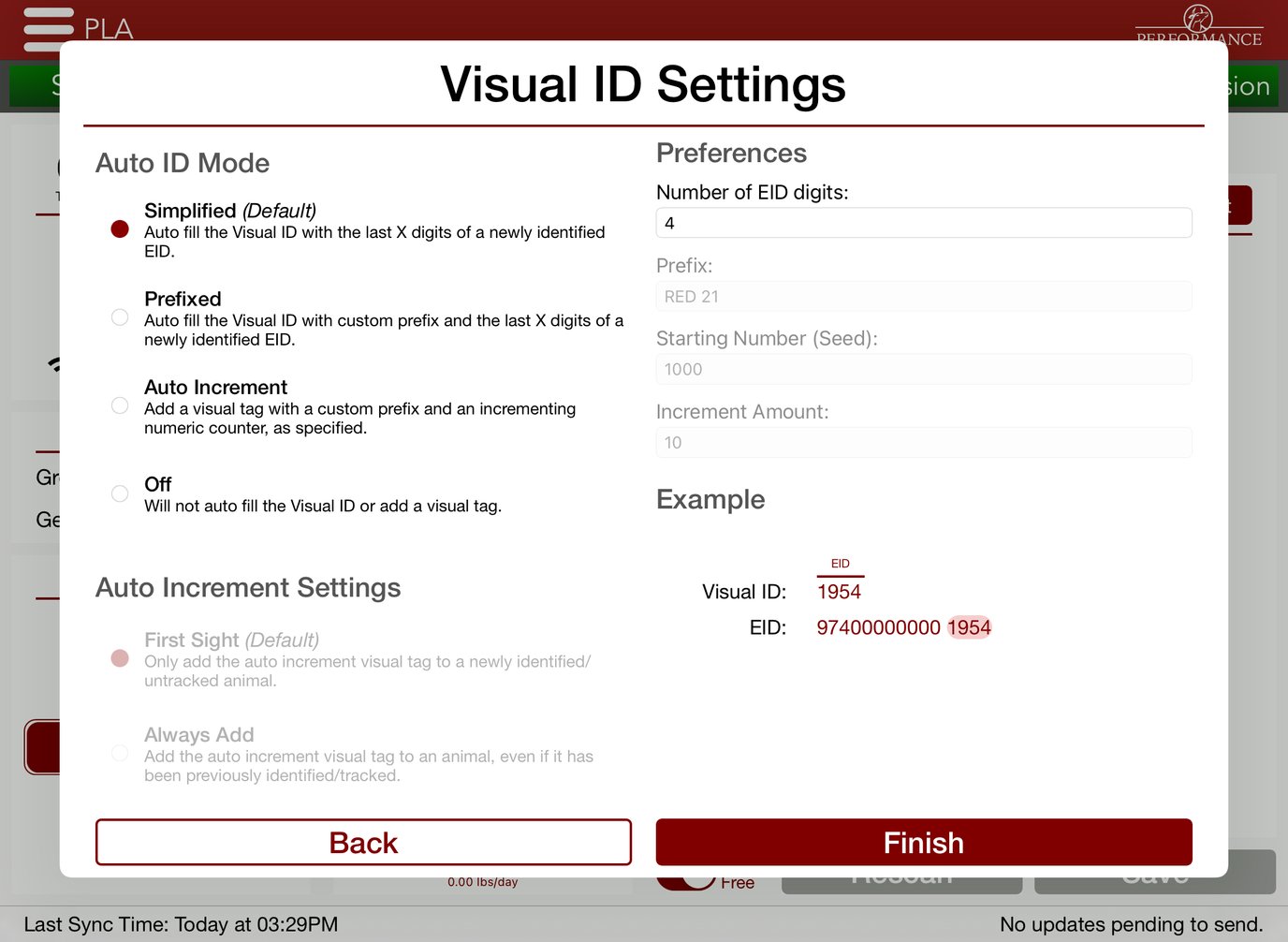
Task: Select the Simplified Auto ID mode
Action: [x=119, y=228]
